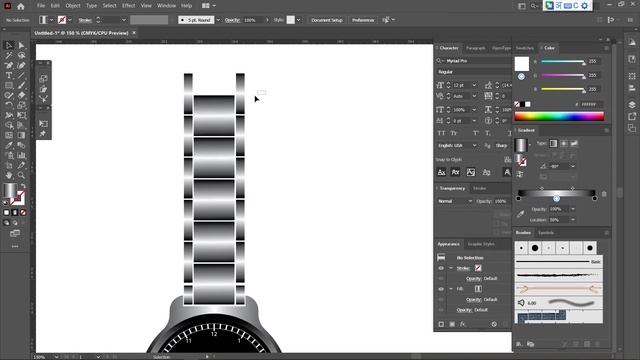The image size is (640, 360).
Task: Choose Linear Gradient type button
Action: (553, 143)
